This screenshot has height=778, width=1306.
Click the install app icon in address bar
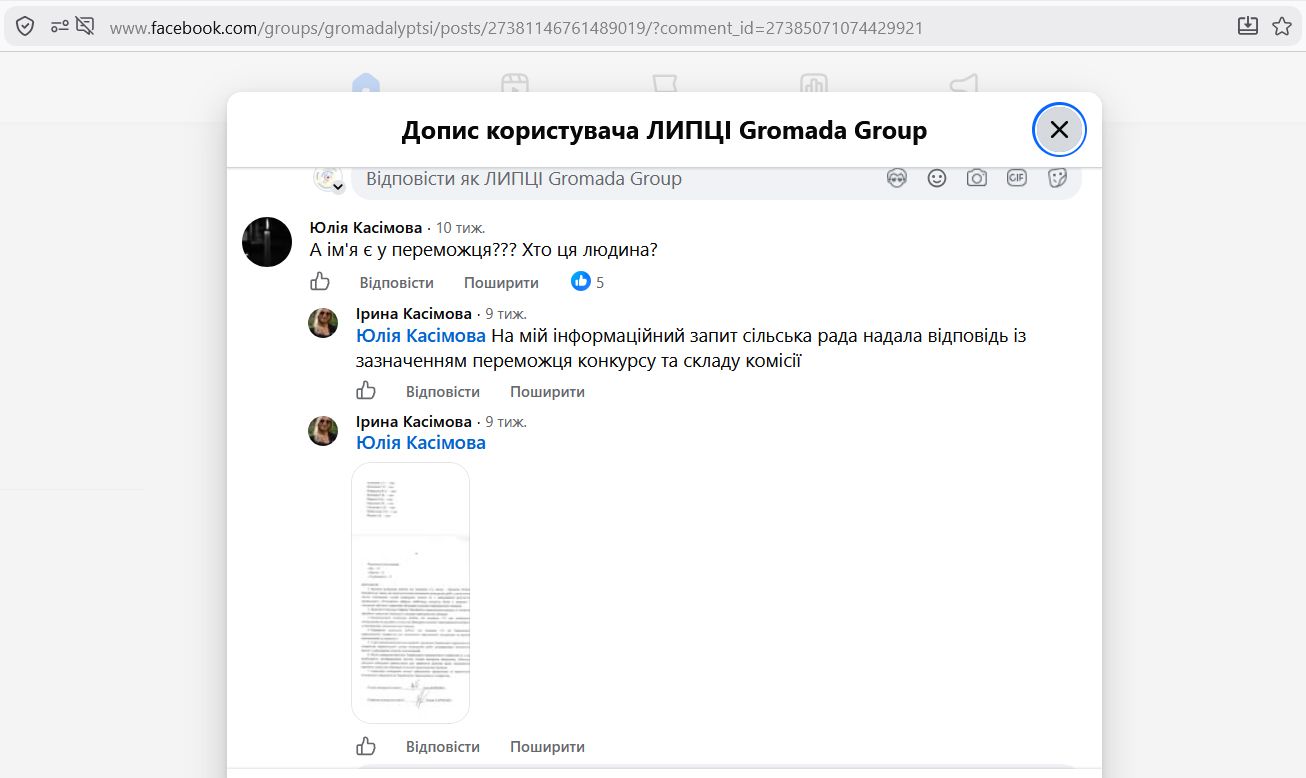coord(1247,27)
